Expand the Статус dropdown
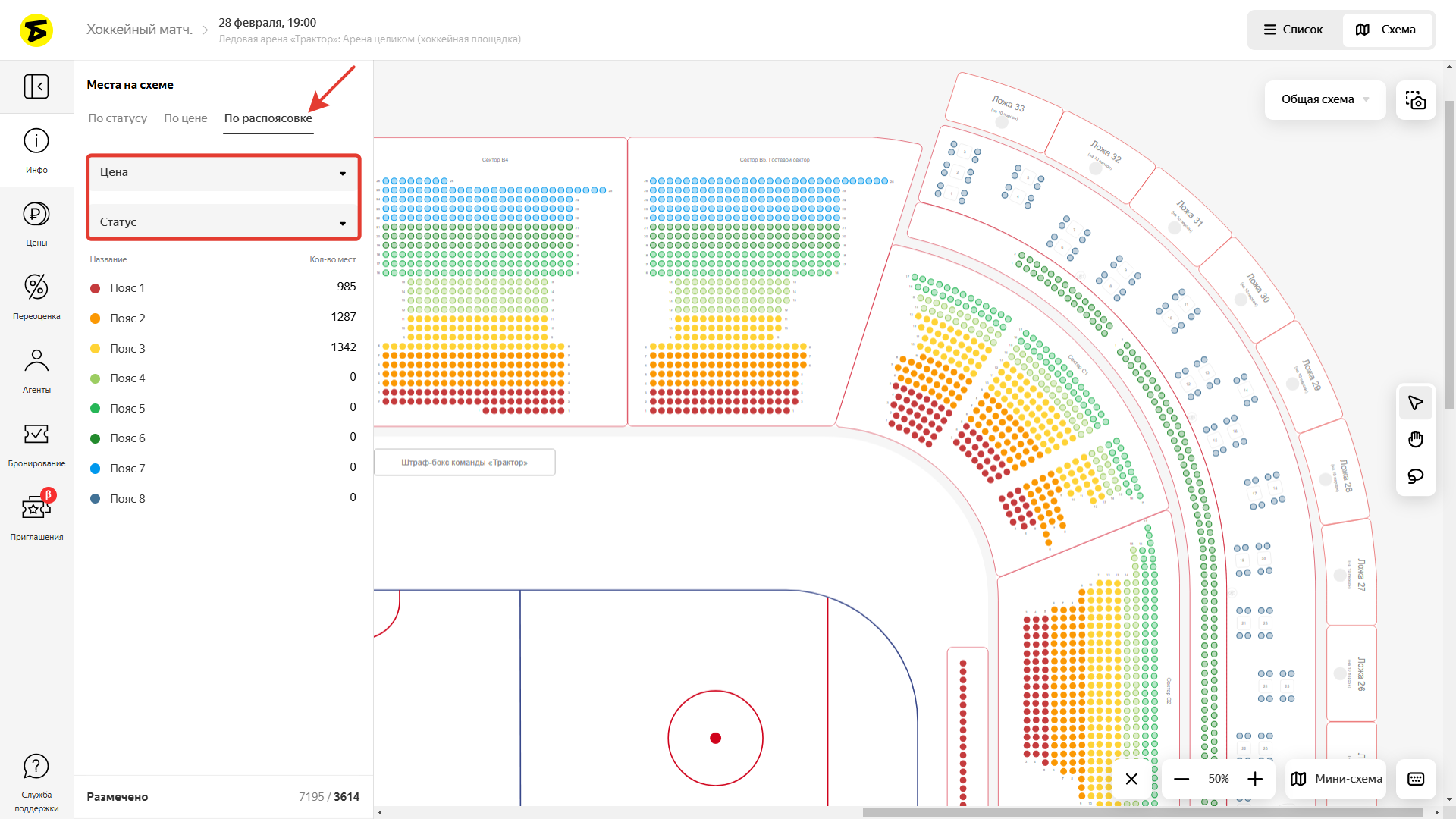 (223, 222)
